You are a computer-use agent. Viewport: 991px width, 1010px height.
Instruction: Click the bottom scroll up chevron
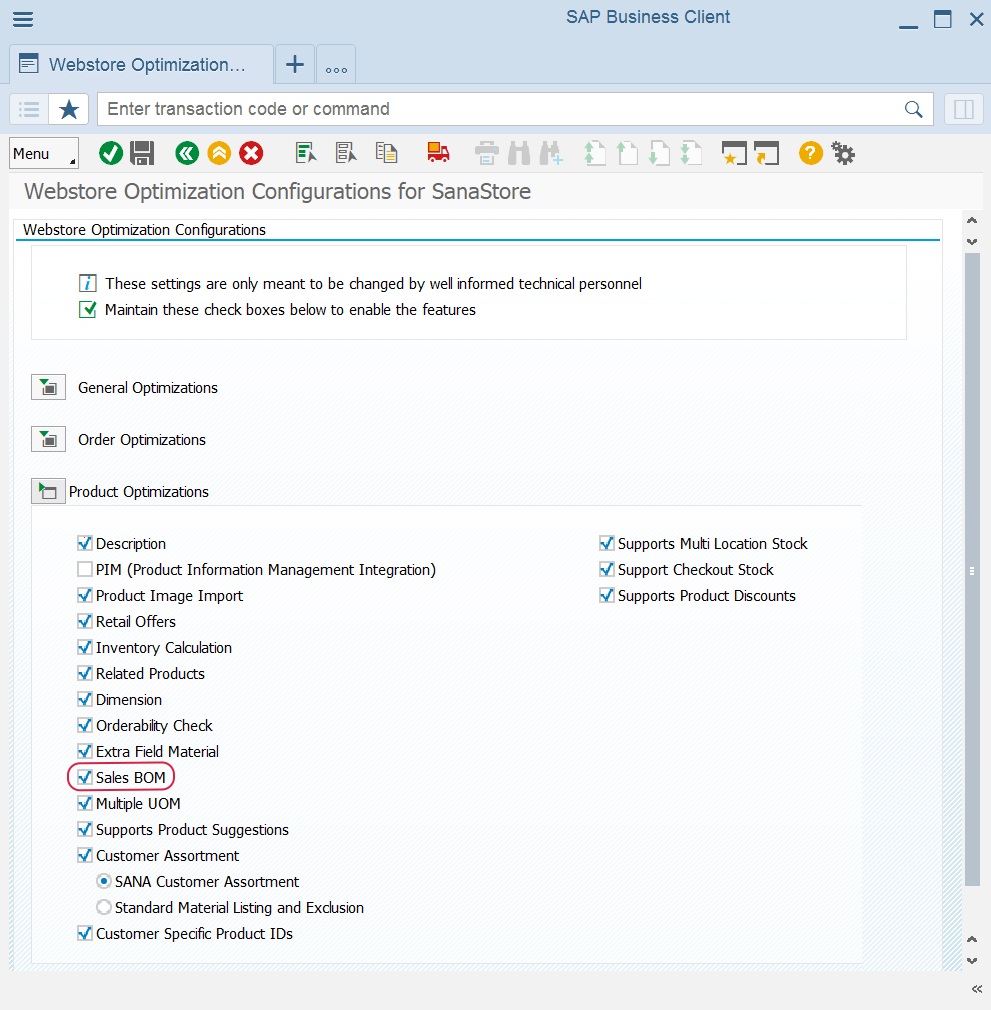(972, 940)
